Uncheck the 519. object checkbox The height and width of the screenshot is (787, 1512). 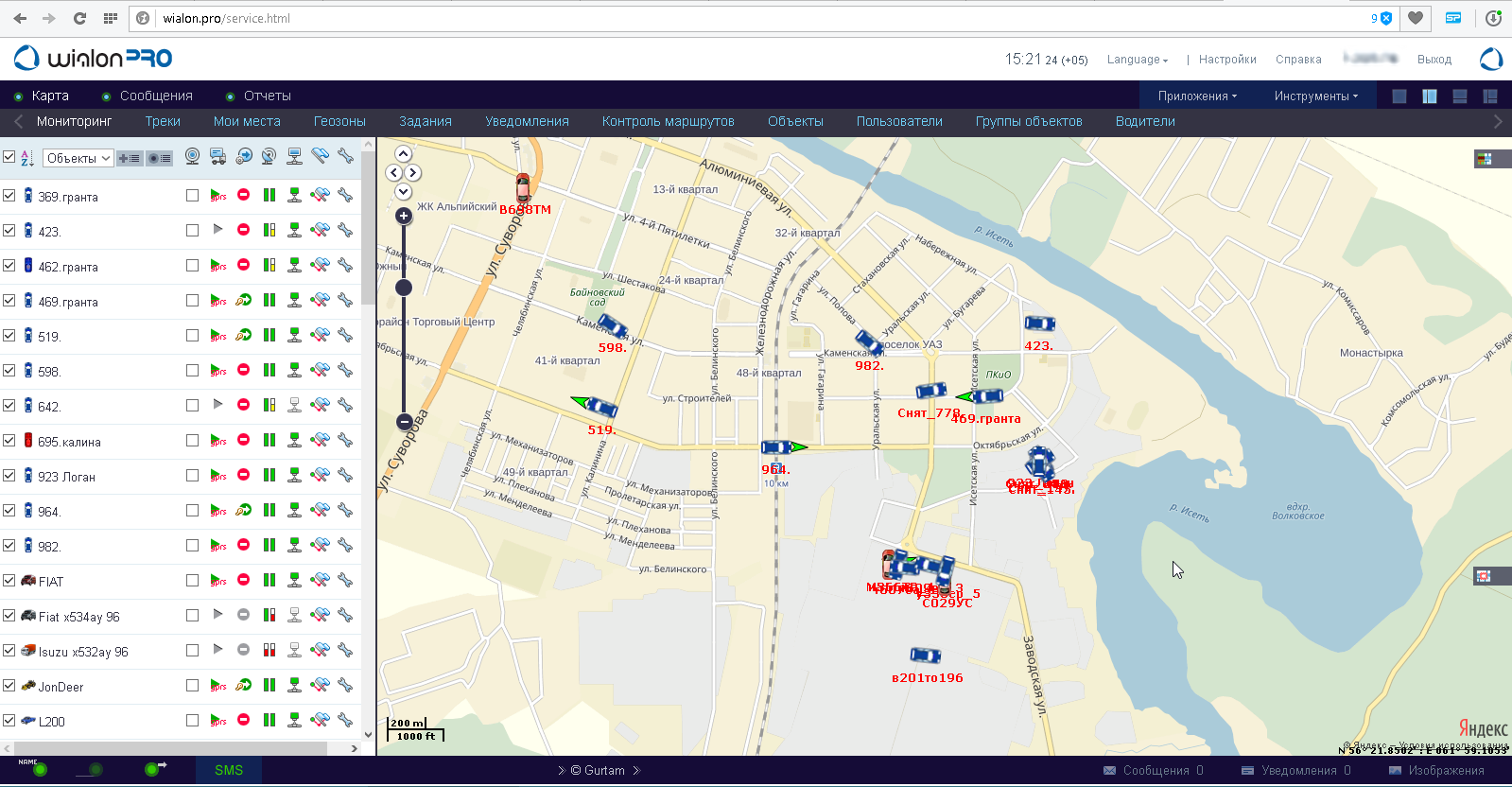pos(9,336)
